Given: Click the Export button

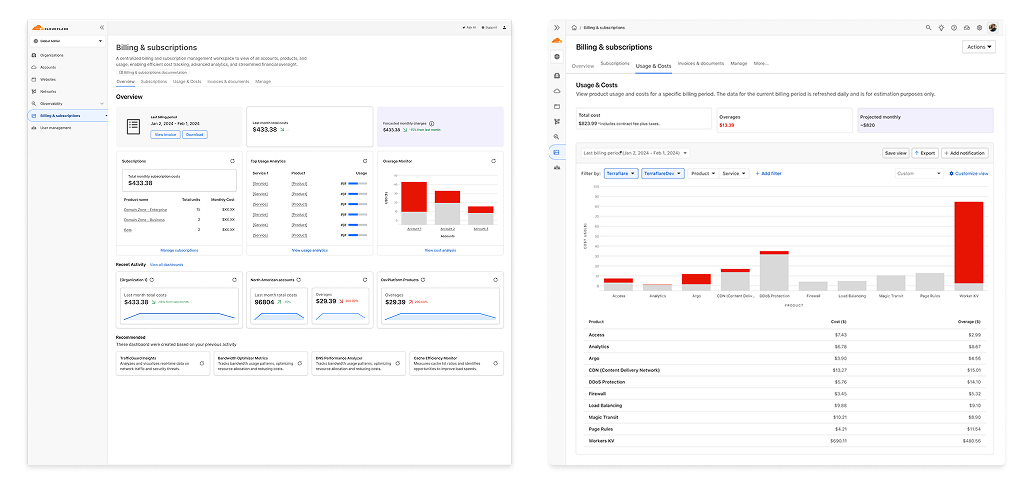Looking at the screenshot, I should (925, 153).
